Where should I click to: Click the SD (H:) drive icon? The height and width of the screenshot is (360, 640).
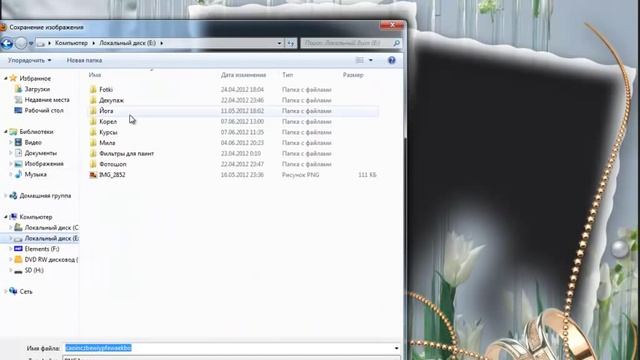[x=18, y=270]
